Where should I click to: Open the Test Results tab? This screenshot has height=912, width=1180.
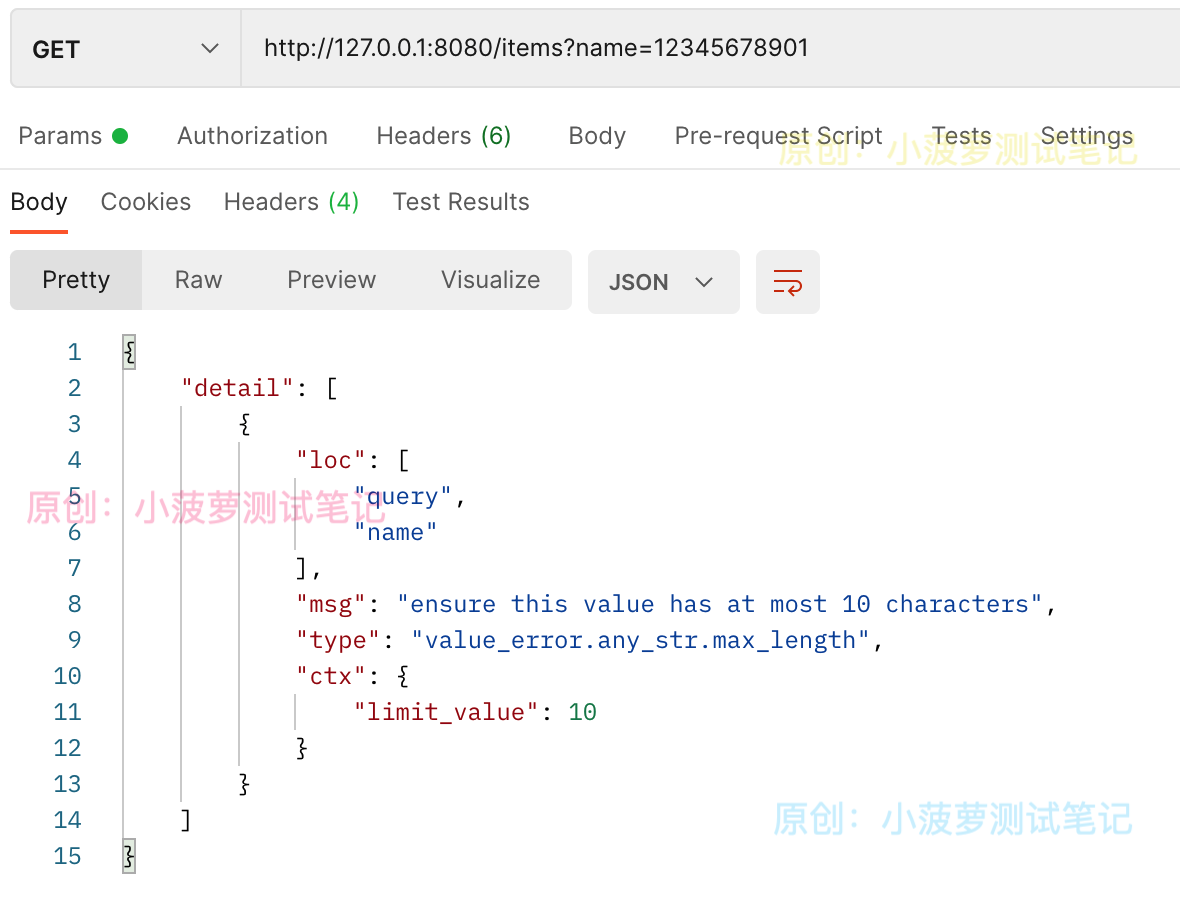click(x=461, y=202)
